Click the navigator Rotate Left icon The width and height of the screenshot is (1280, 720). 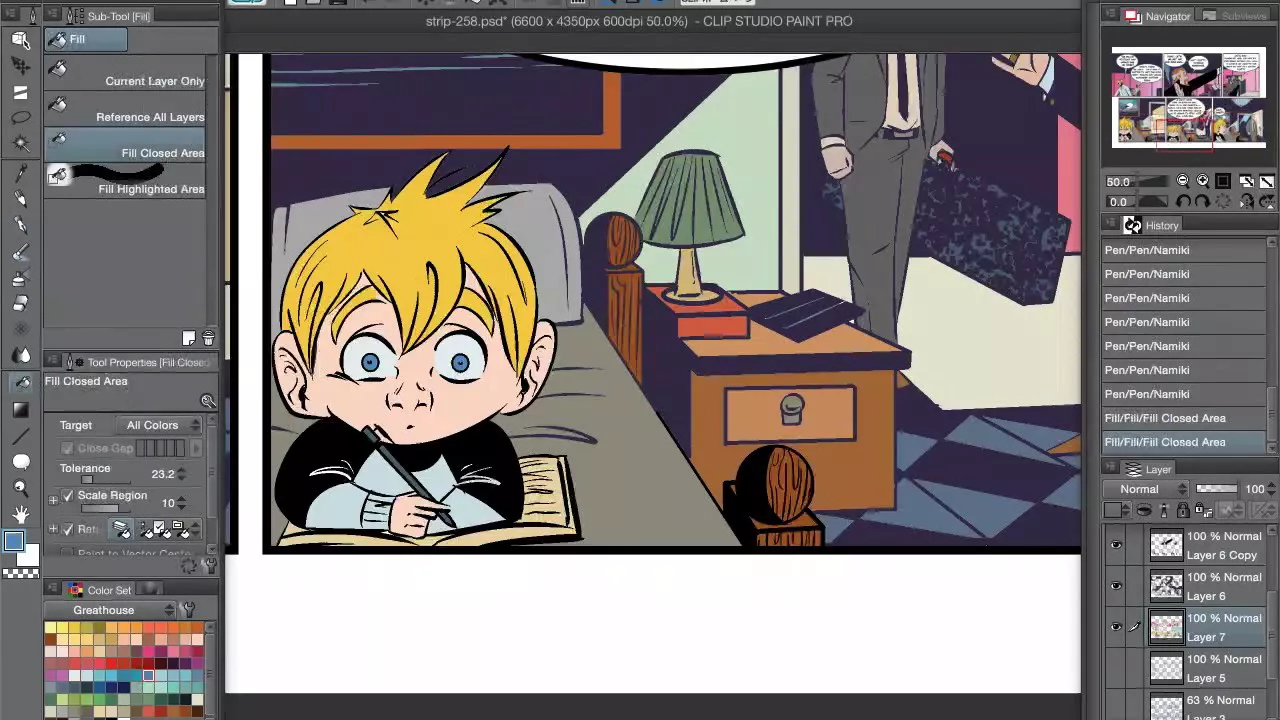click(1185, 201)
